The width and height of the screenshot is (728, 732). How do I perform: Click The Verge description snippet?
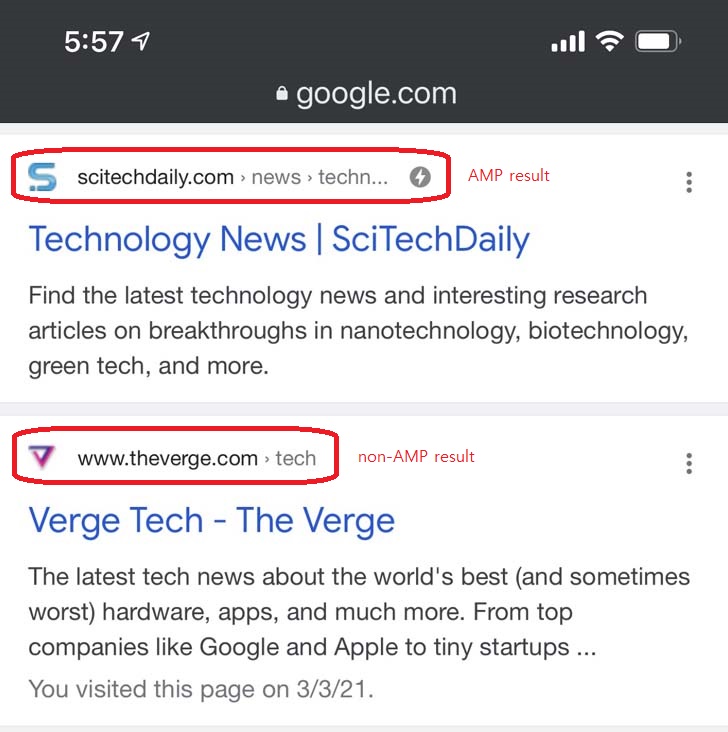pos(357,612)
